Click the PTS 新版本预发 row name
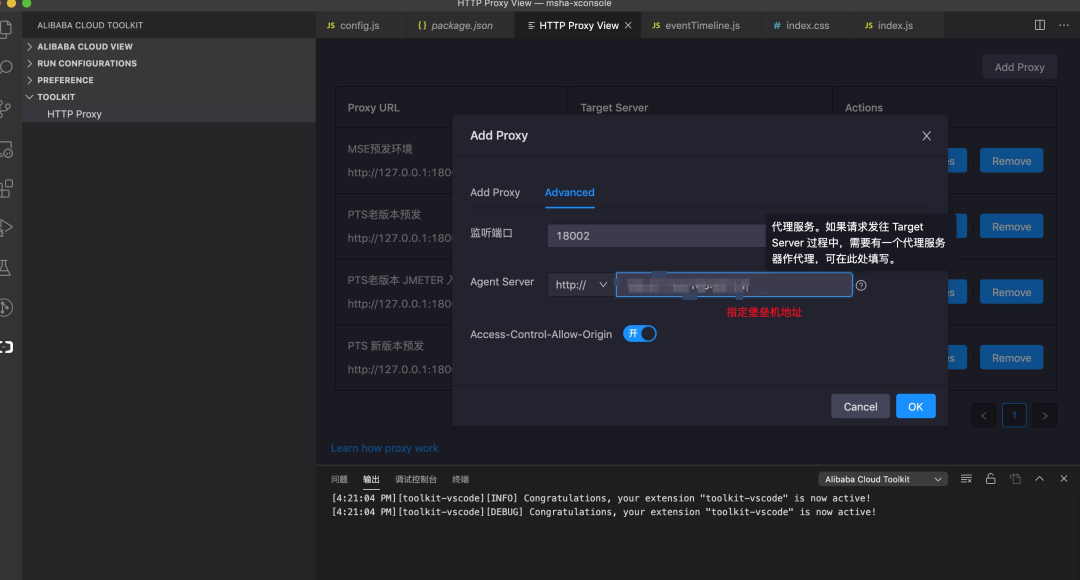The height and width of the screenshot is (580, 1080). coord(385,346)
